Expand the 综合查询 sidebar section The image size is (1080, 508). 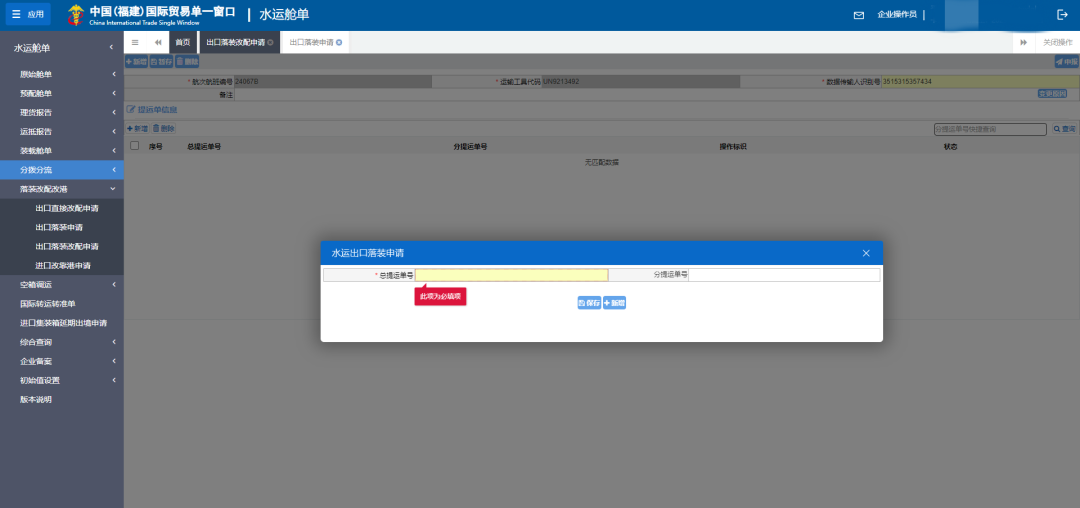61,342
